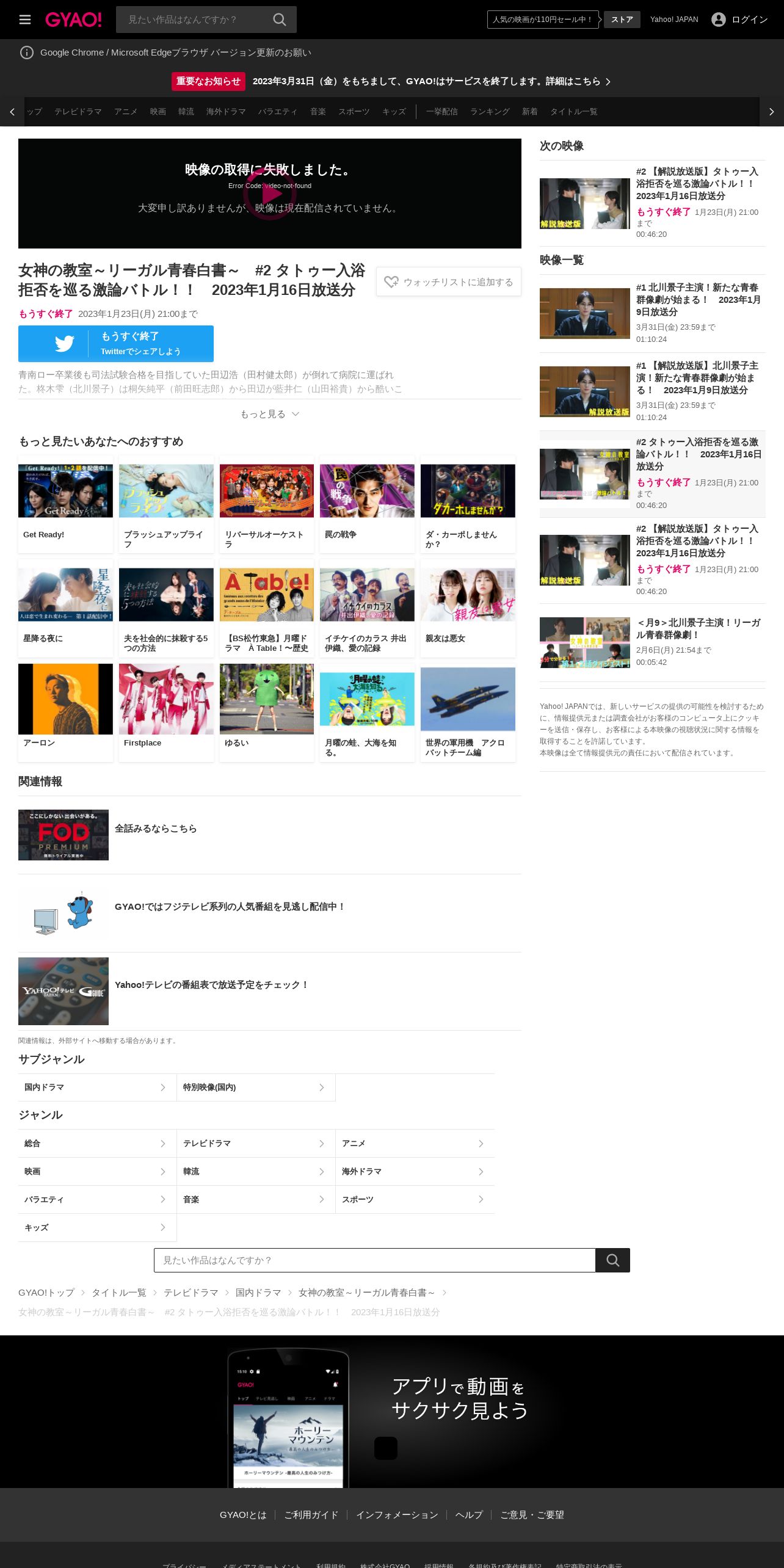
Task: Select 海外ドラマ in top navigation
Action: pos(226,112)
